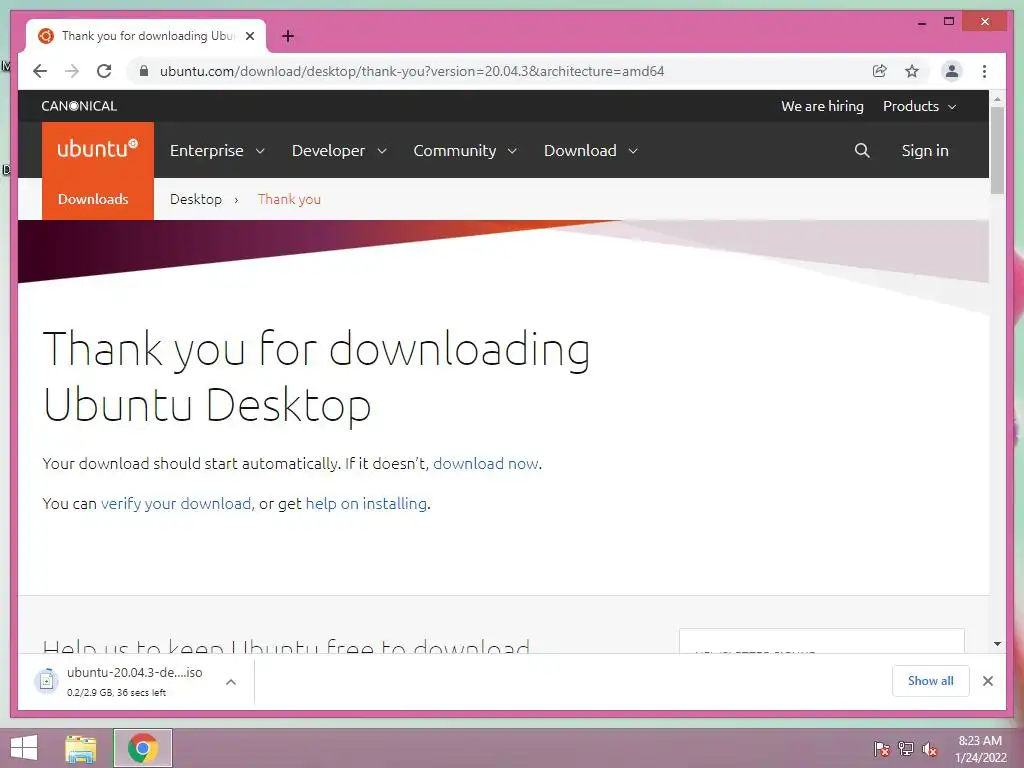Open a new tab with the plus button

coord(287,36)
